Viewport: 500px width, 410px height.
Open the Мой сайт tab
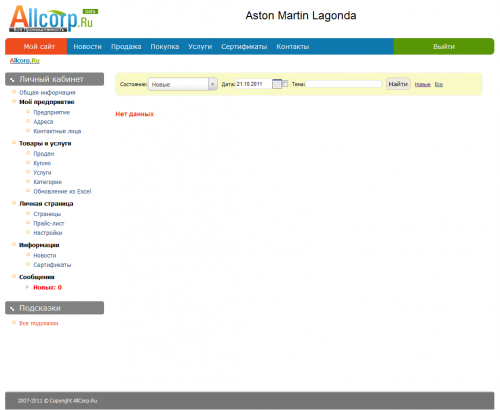coord(36,46)
